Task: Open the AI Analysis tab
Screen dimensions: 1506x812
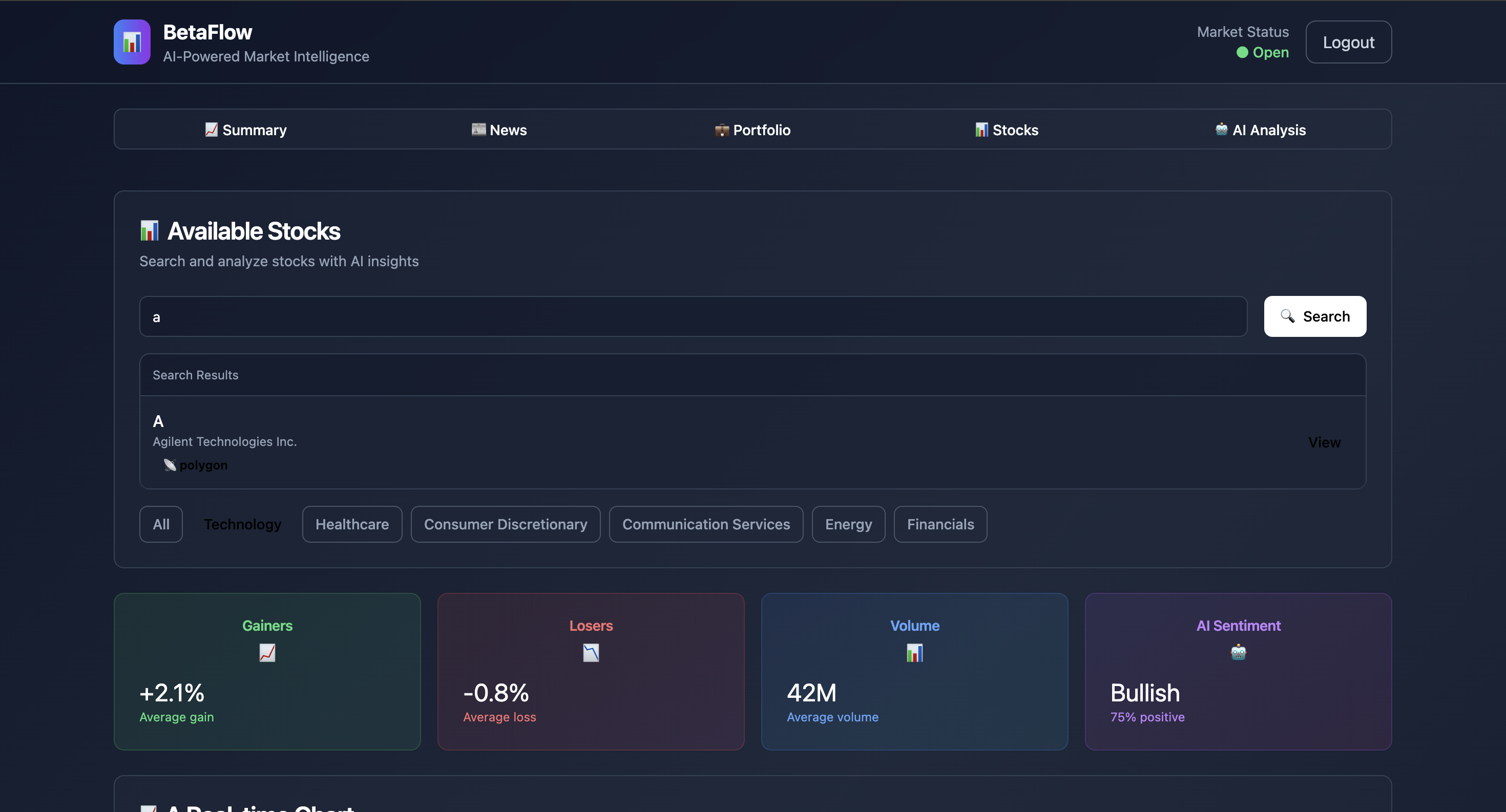Action: coord(1260,130)
